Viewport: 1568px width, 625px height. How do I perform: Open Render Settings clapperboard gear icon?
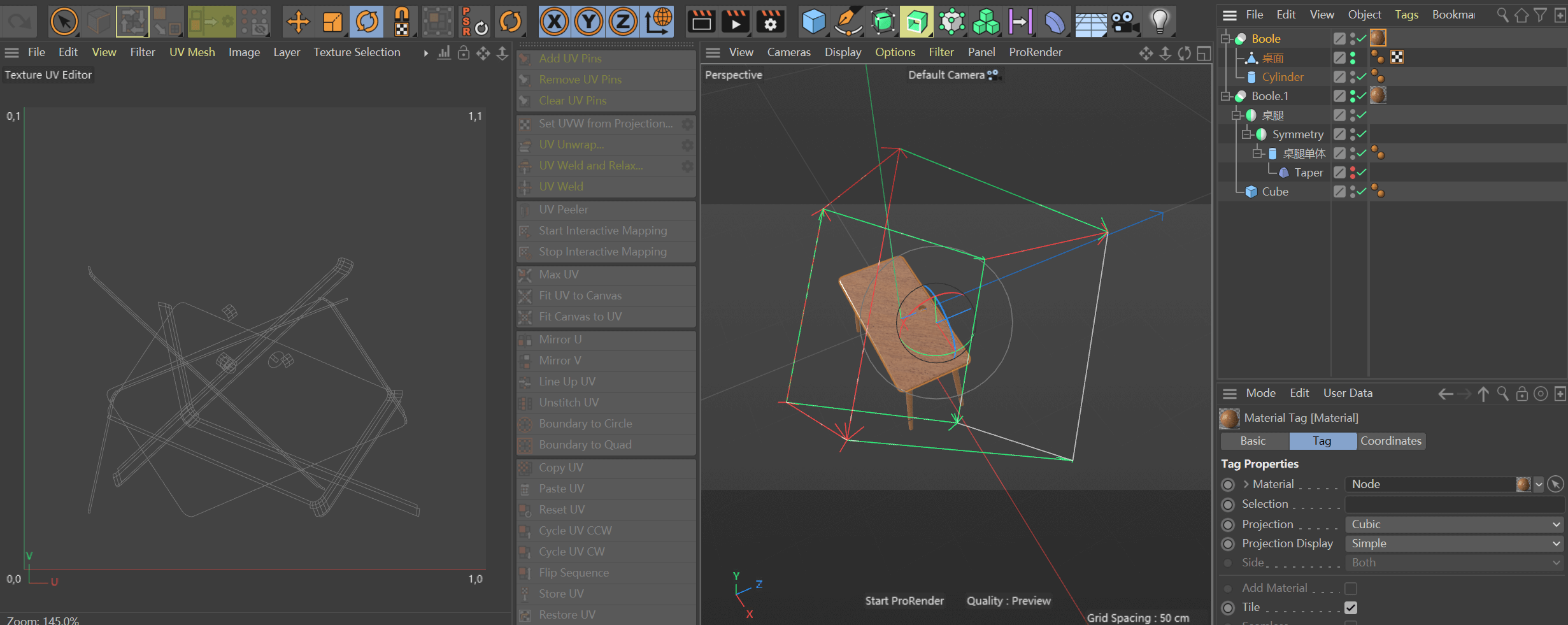point(770,22)
